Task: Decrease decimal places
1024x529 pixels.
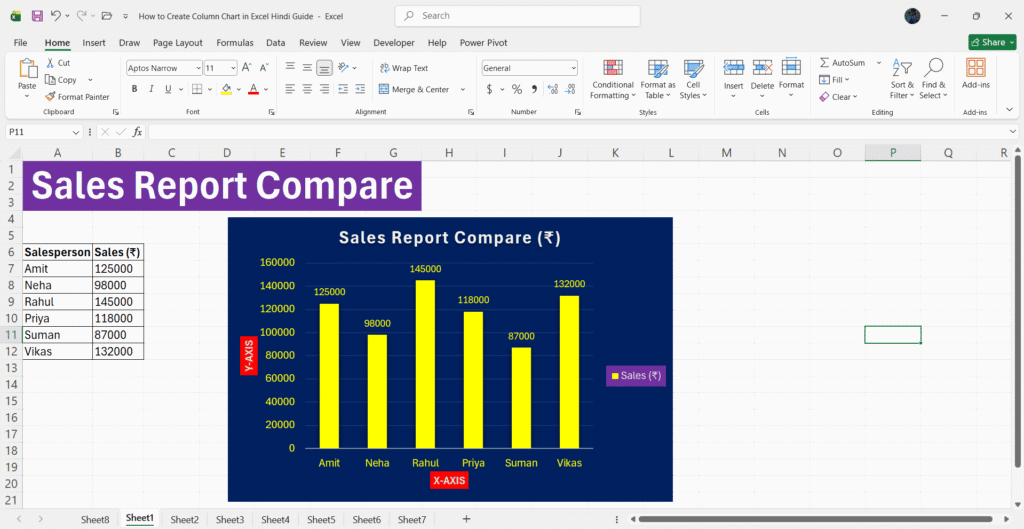Action: tap(570, 89)
